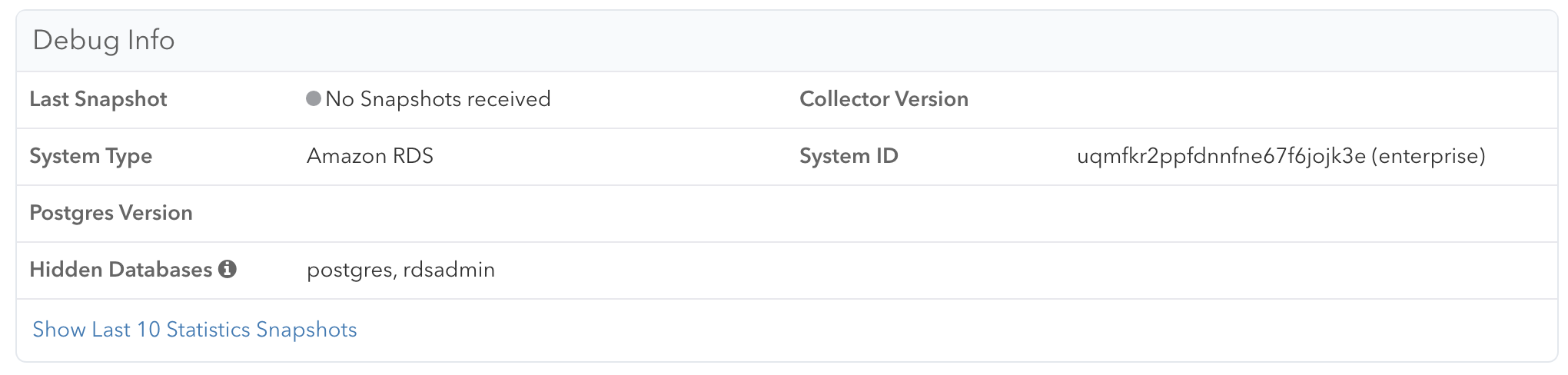Image resolution: width=1568 pixels, height=375 pixels.
Task: Click the System ID label
Action: click(x=849, y=156)
